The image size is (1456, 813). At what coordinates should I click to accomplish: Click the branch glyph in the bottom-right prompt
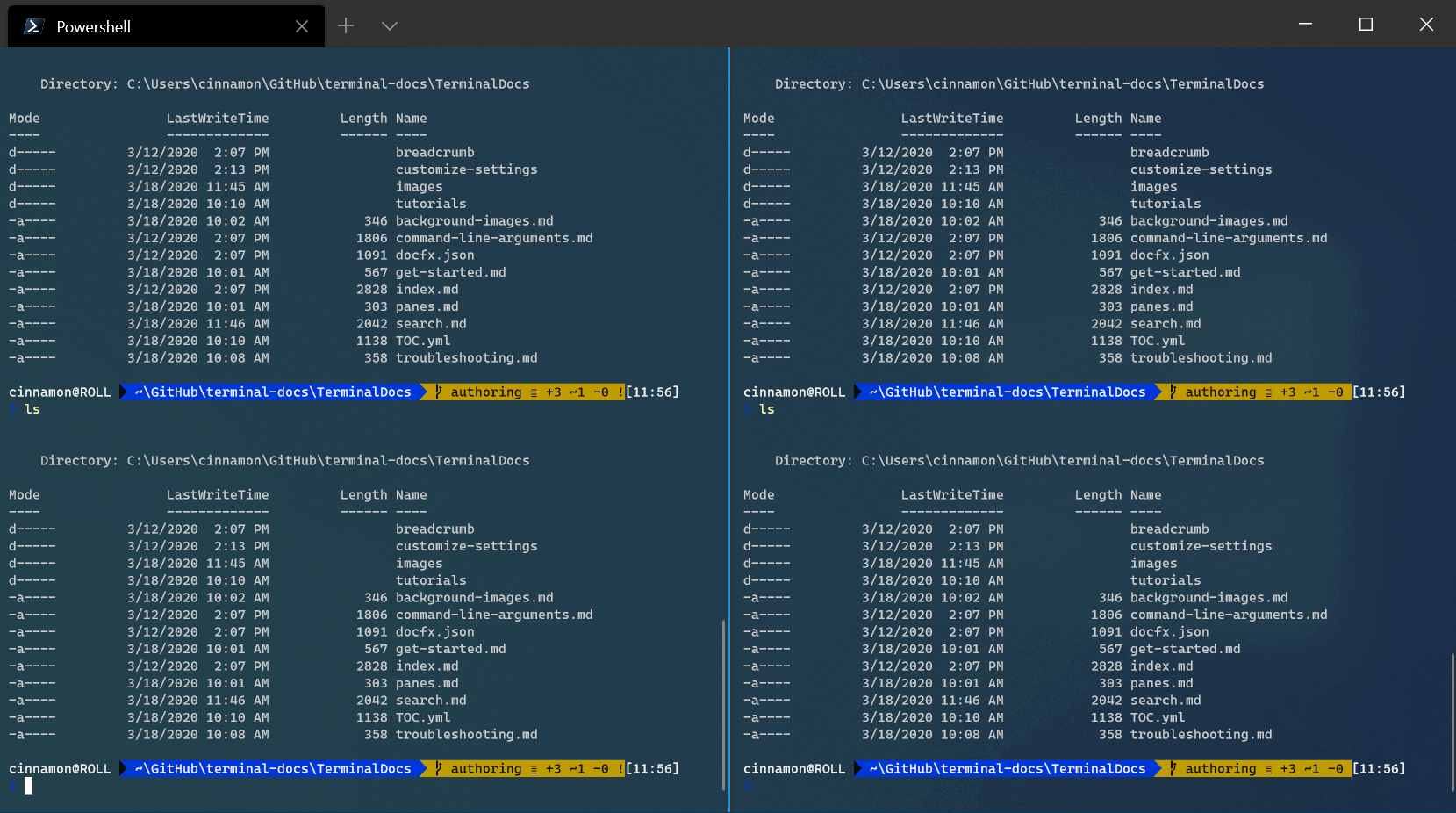[x=1173, y=768]
